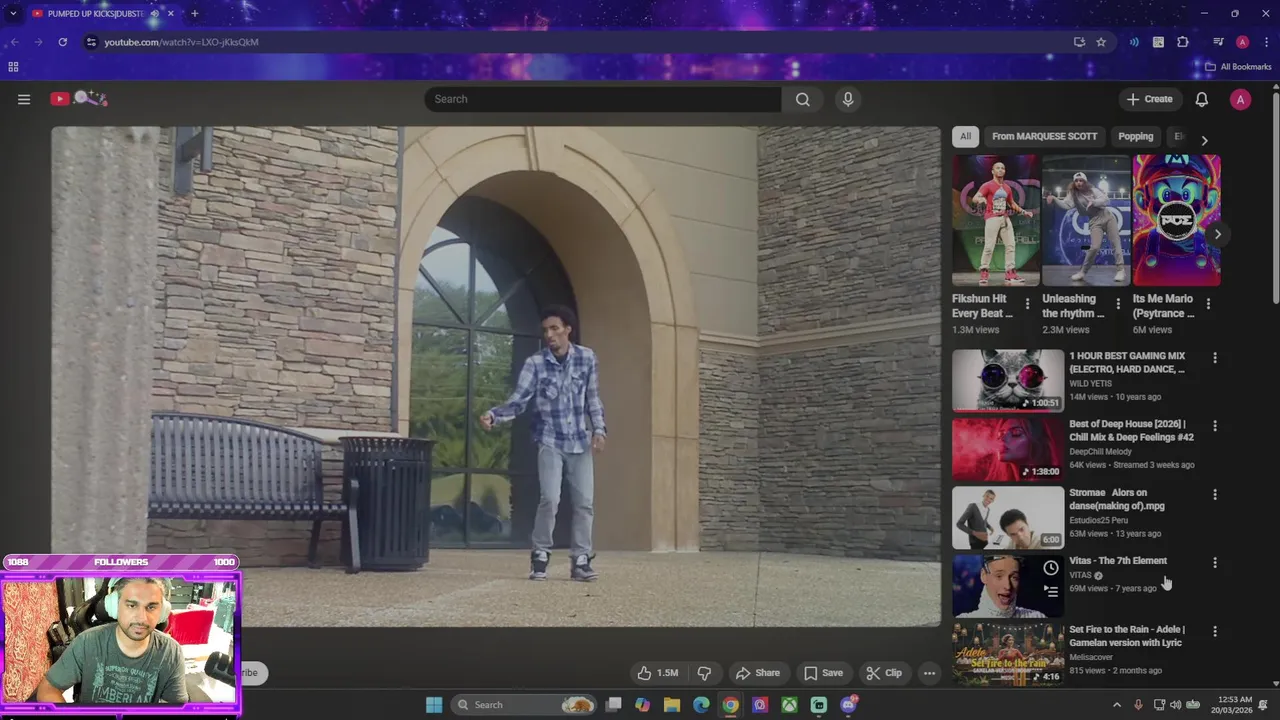Click the Chrome address bar URL

(x=181, y=42)
